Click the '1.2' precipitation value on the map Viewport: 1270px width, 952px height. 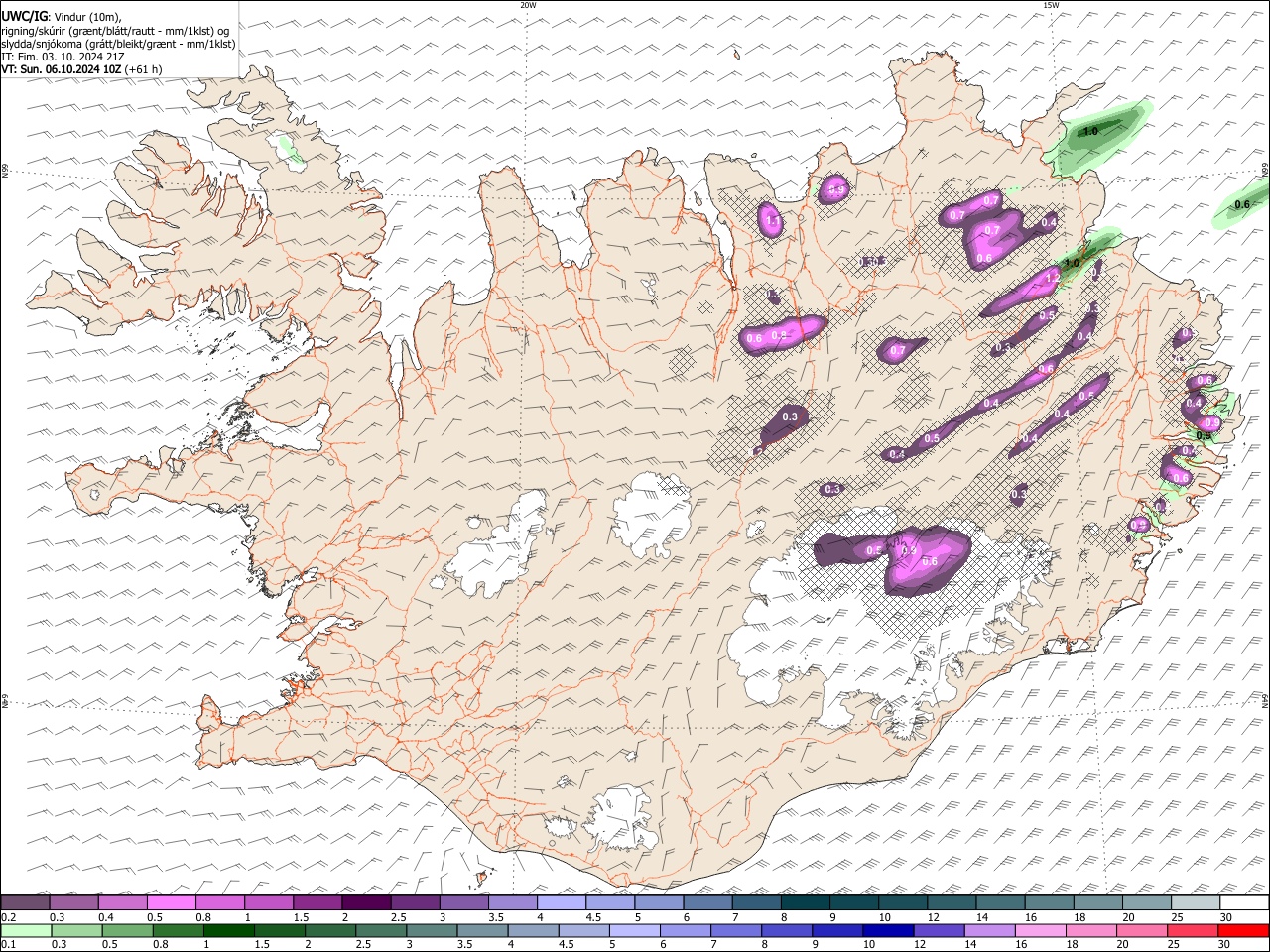(x=1053, y=278)
